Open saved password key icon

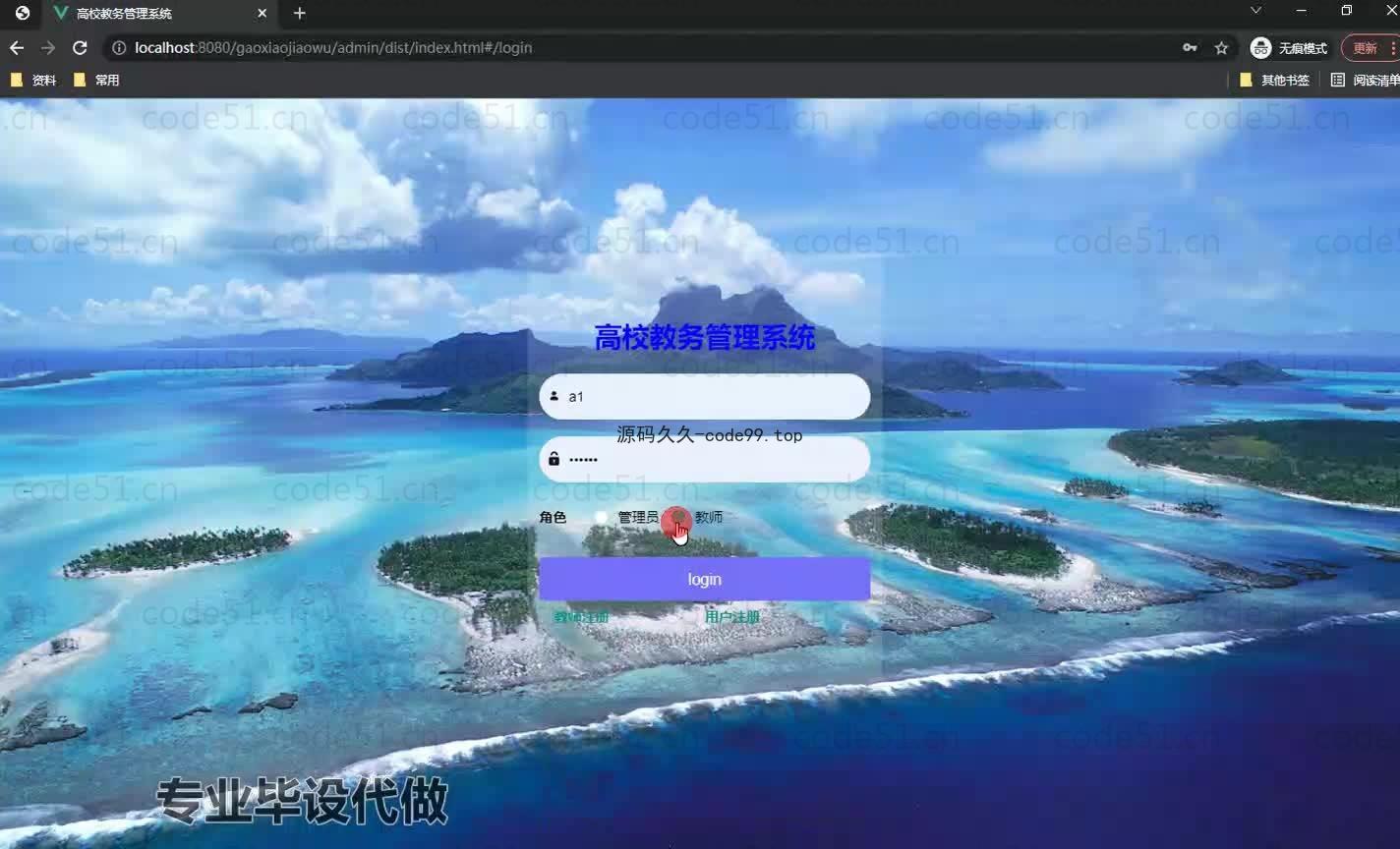point(1190,47)
